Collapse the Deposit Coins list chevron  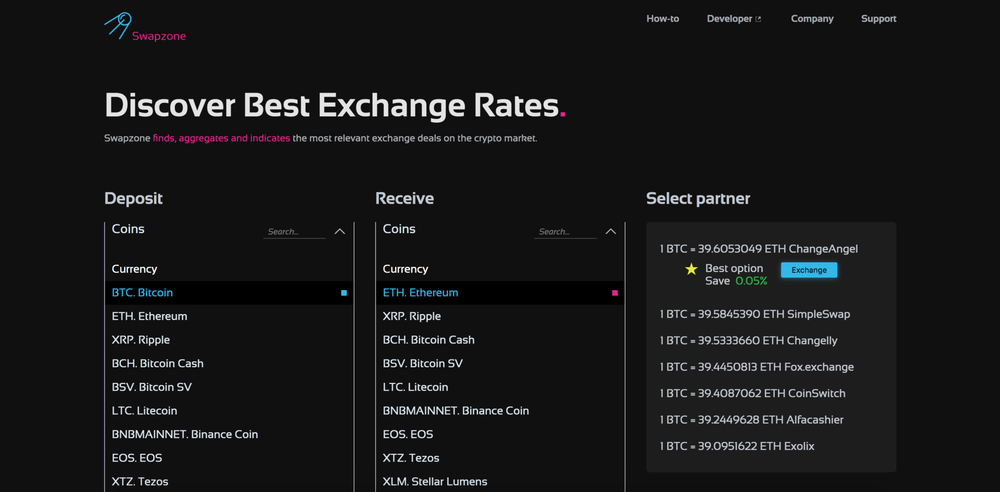pos(340,231)
